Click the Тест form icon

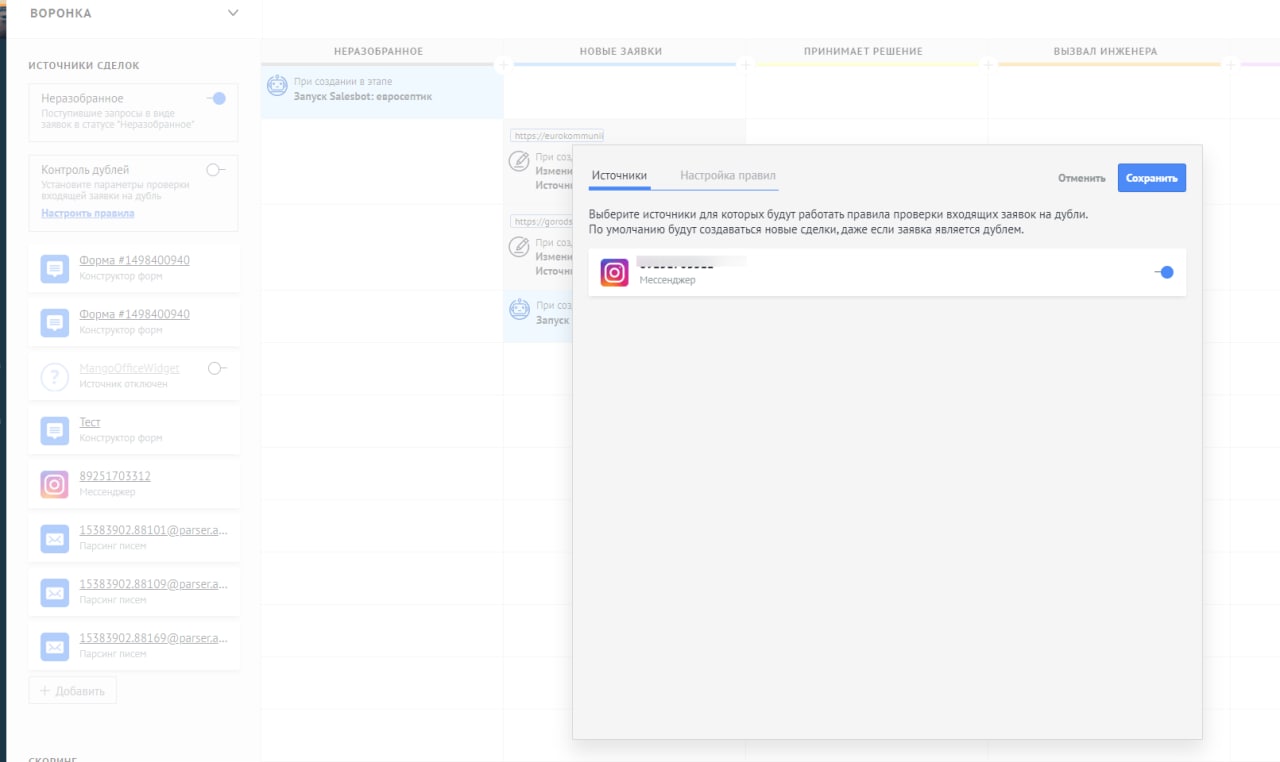click(x=55, y=430)
